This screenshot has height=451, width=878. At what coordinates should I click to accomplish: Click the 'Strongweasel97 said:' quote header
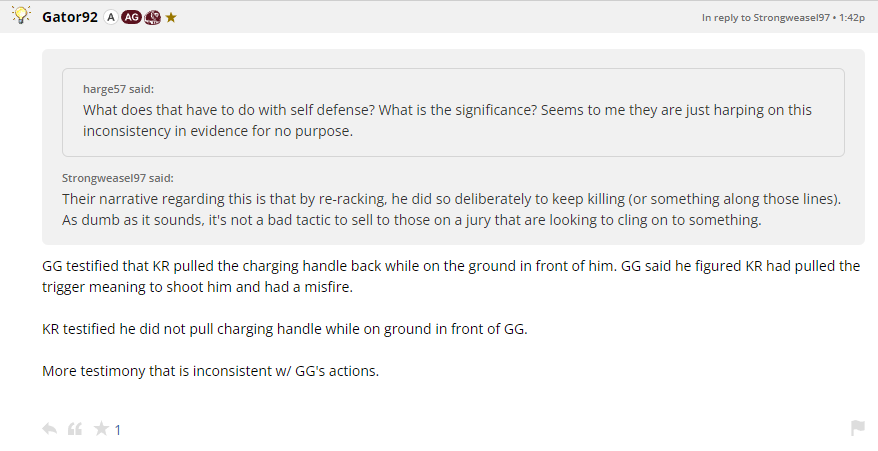[118, 178]
